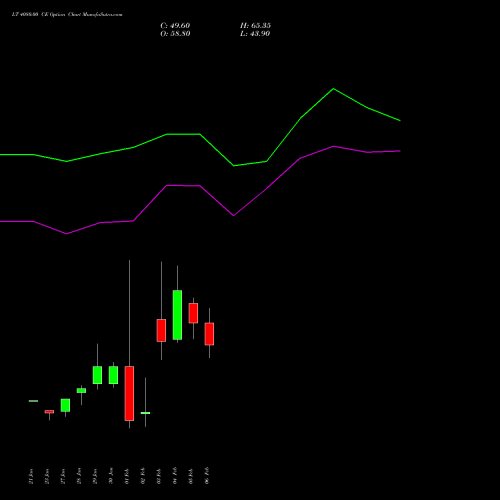The width and height of the screenshot is (500, 500).
Task: Click the red candle on 03 Feb
Action: pyautogui.click(x=161, y=330)
